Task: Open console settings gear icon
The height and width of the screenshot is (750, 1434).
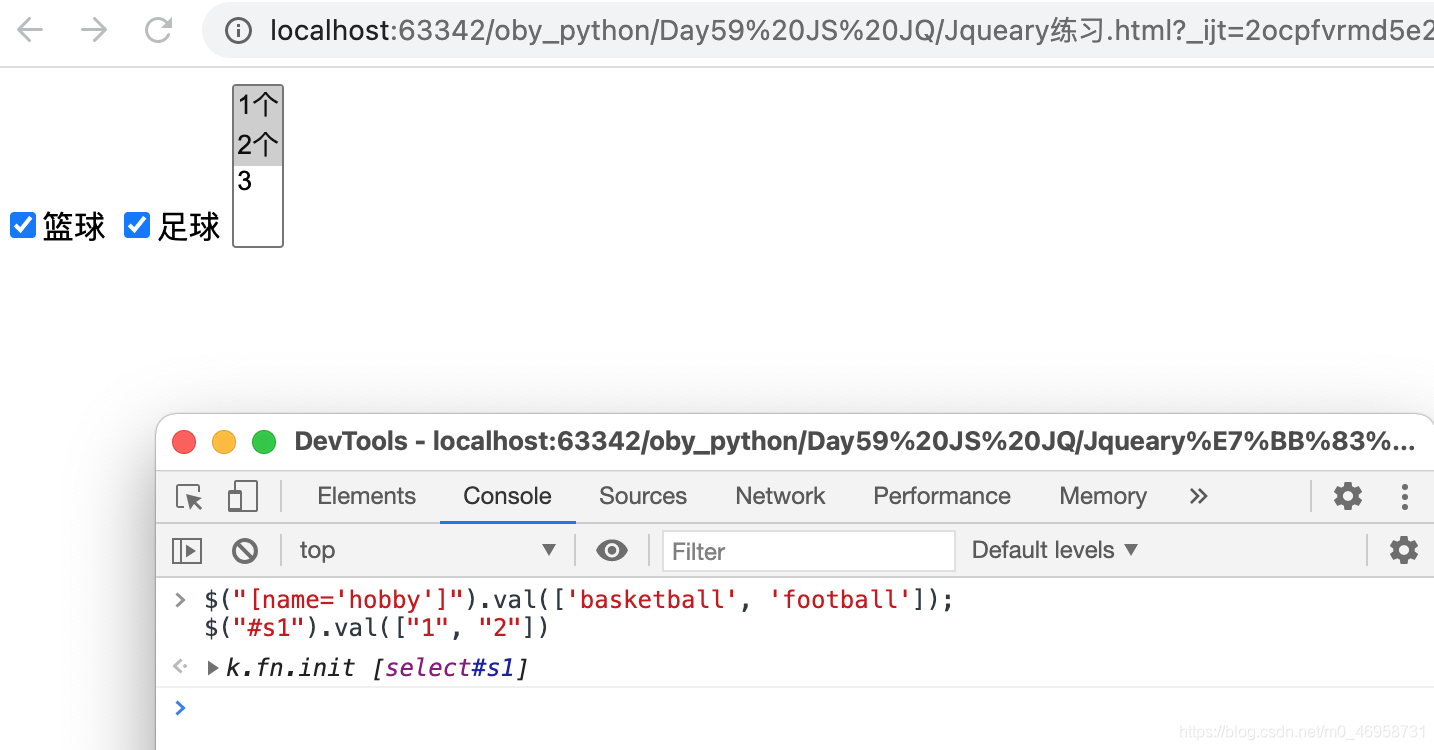Action: (x=1404, y=550)
